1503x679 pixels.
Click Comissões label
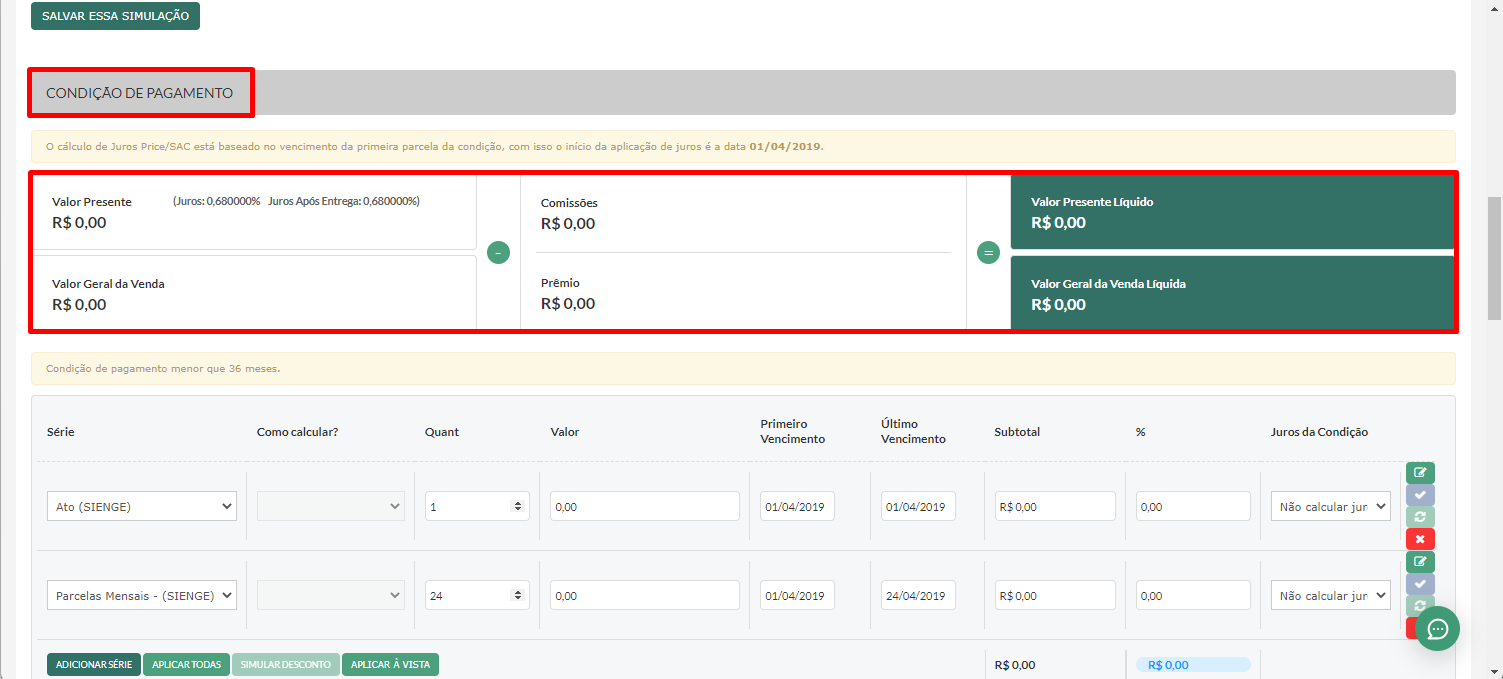569,203
